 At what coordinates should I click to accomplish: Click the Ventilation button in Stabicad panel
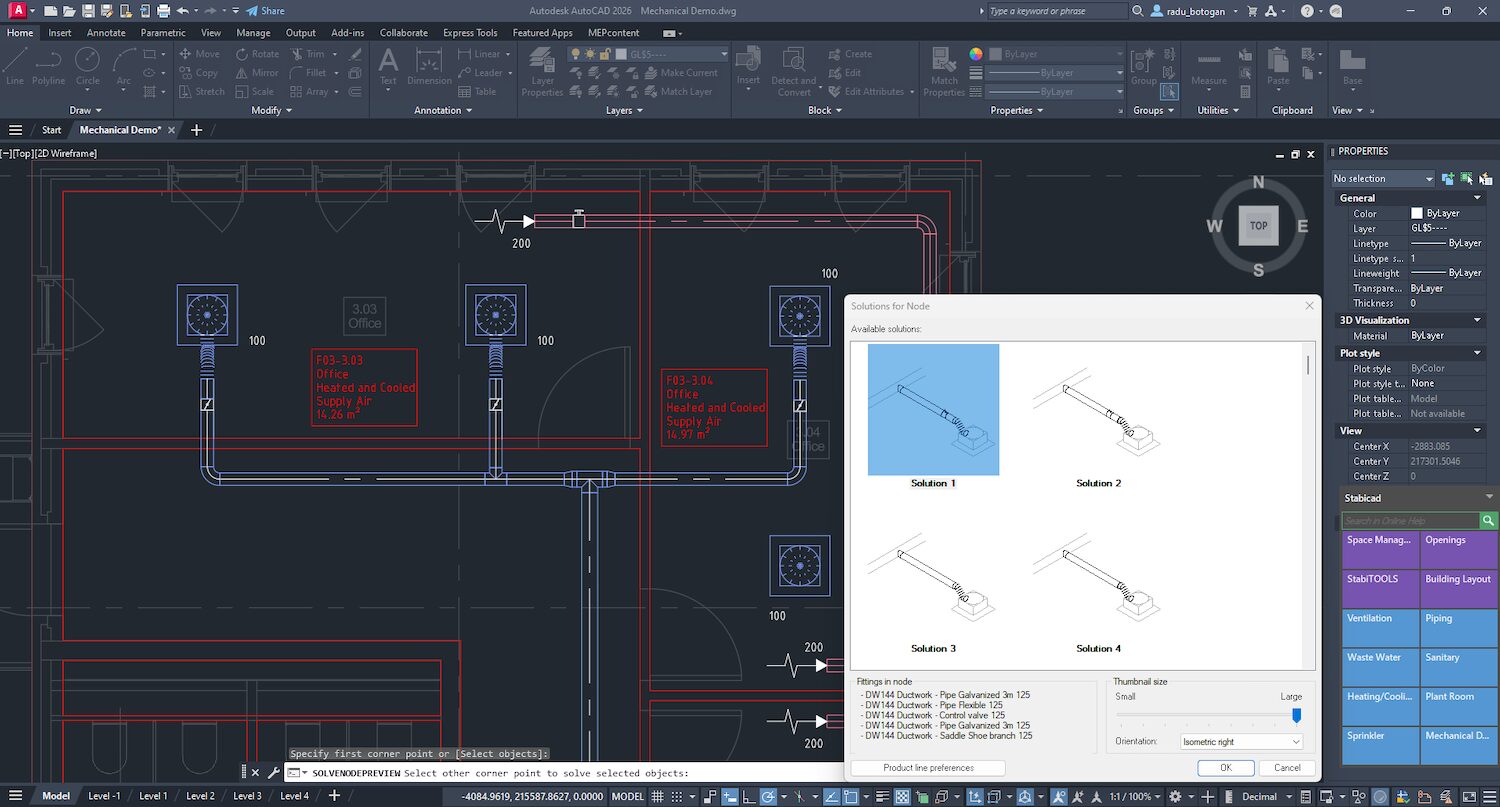1380,627
